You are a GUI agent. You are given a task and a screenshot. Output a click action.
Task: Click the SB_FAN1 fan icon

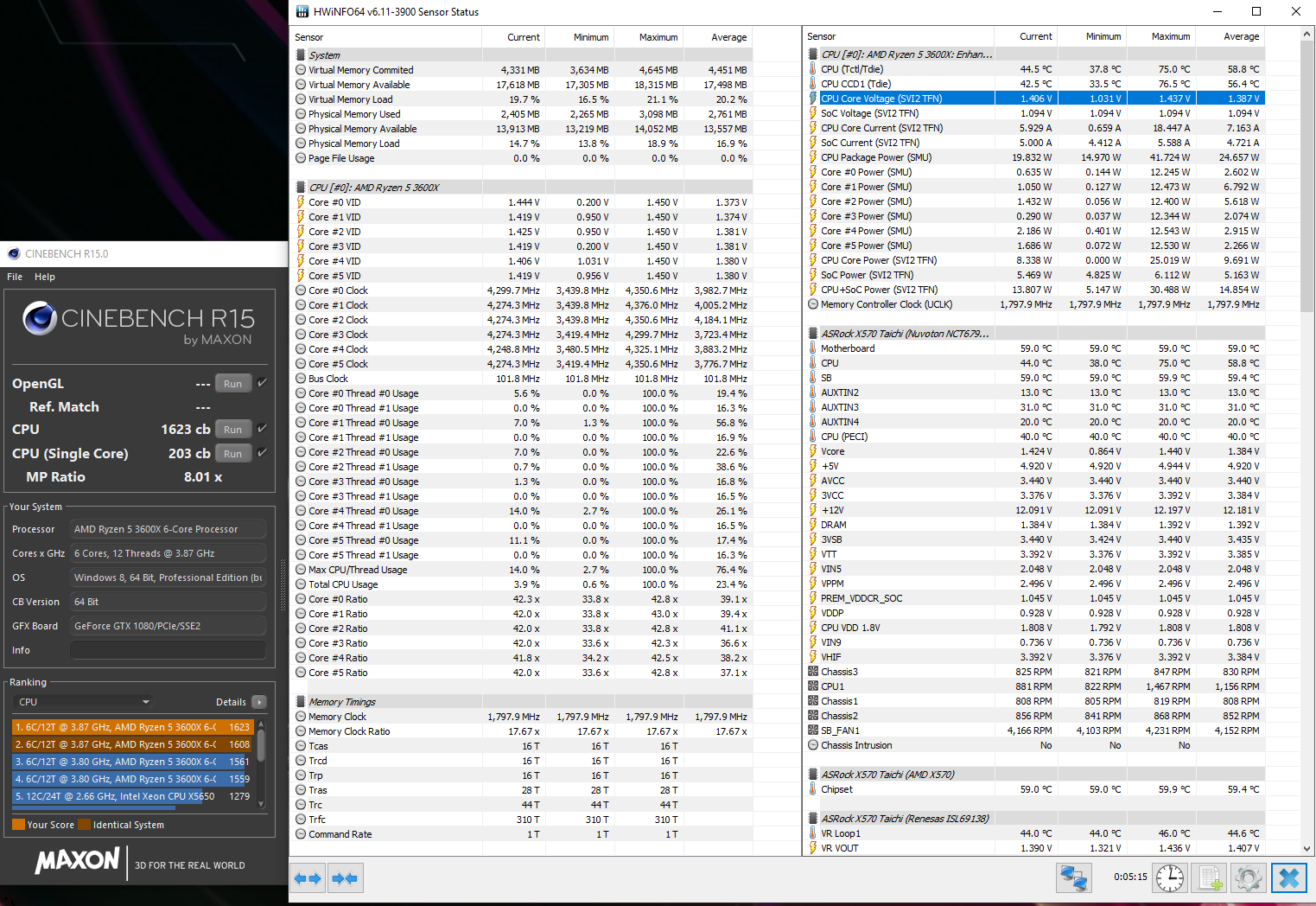click(x=813, y=731)
